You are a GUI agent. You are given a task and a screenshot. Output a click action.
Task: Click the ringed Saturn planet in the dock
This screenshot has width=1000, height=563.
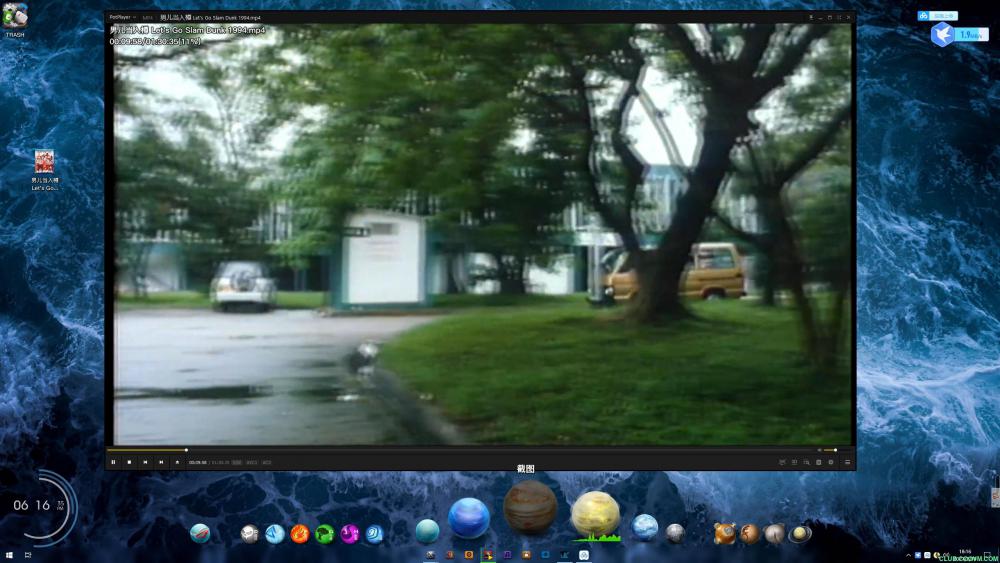799,534
